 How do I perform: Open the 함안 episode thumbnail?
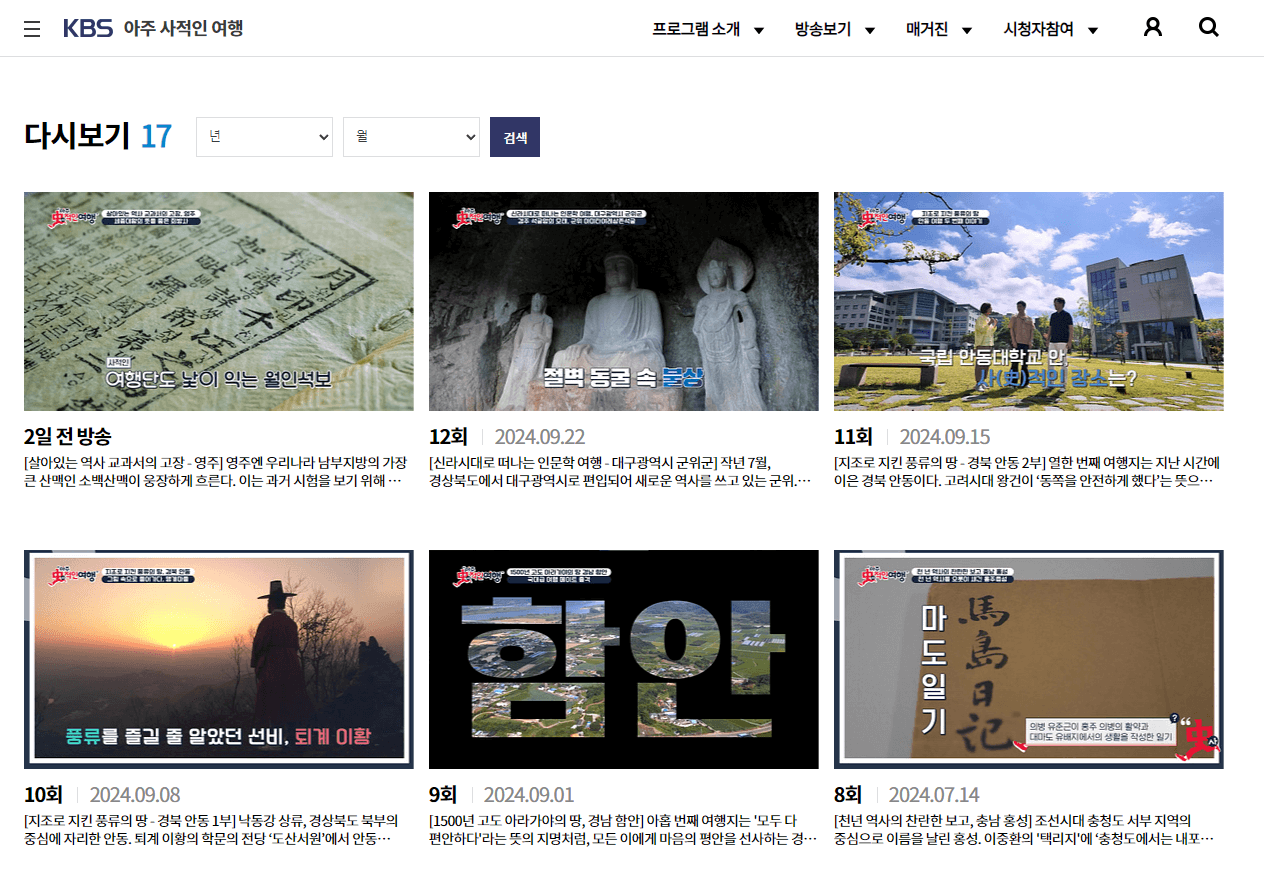623,658
